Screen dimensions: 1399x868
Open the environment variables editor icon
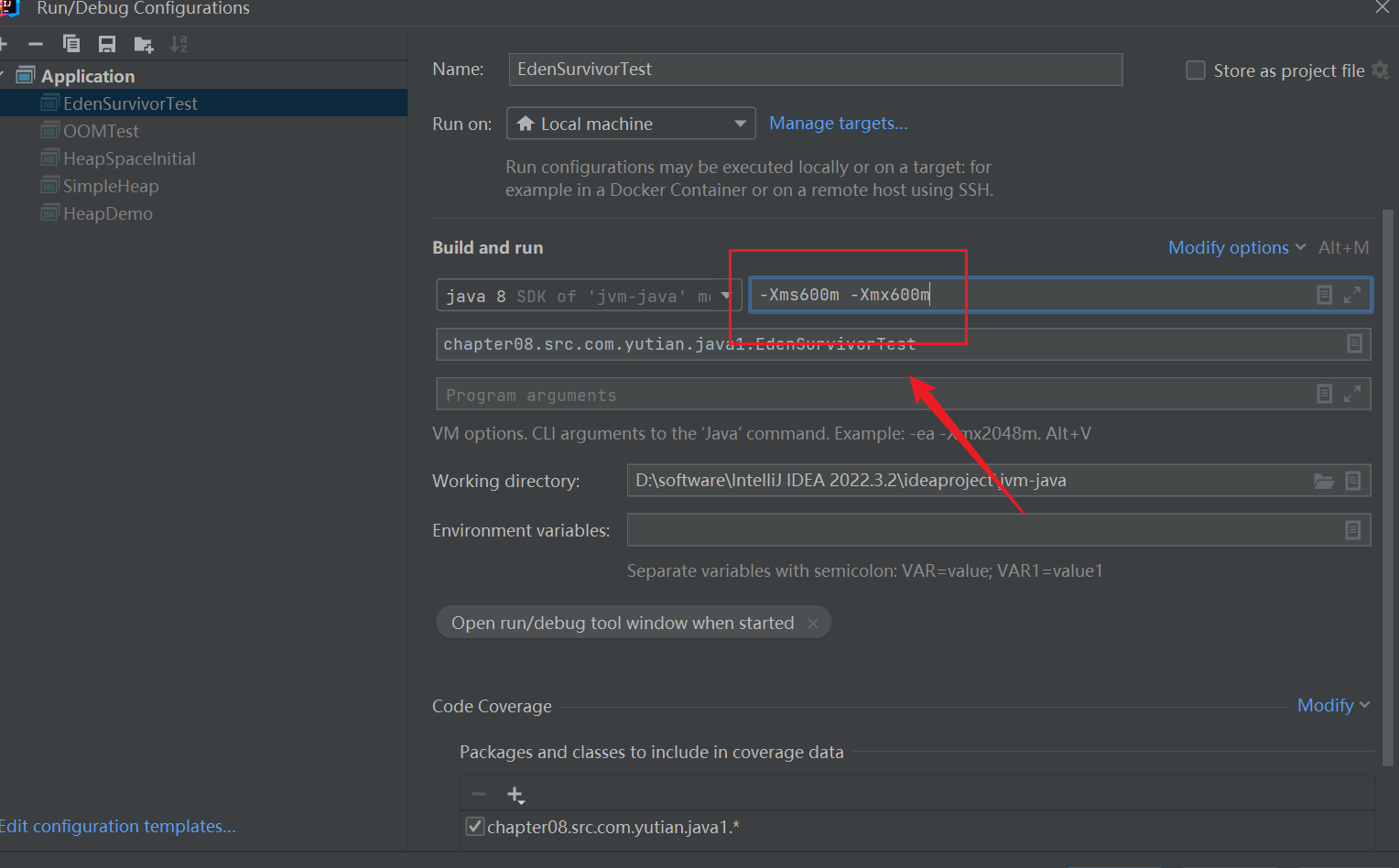1352,530
